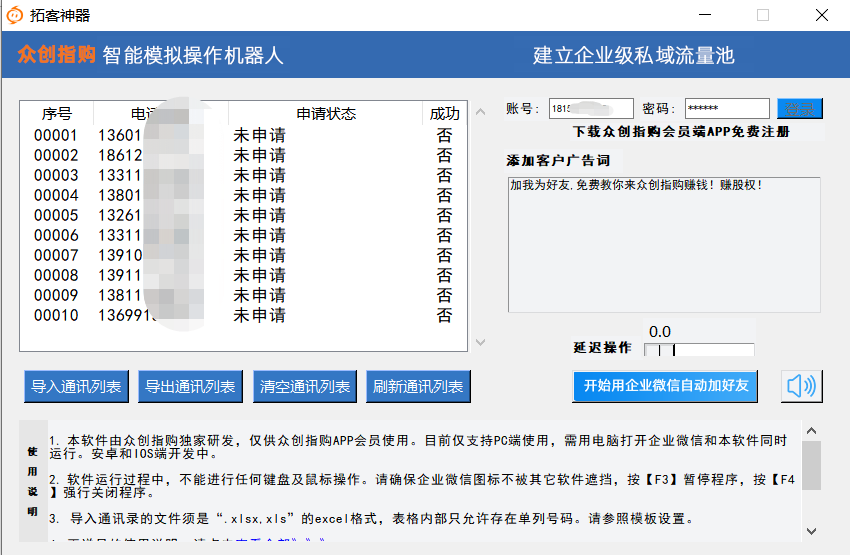This screenshot has width=850, height=555.
Task: Select row 00001 in the list
Action: coord(243,135)
